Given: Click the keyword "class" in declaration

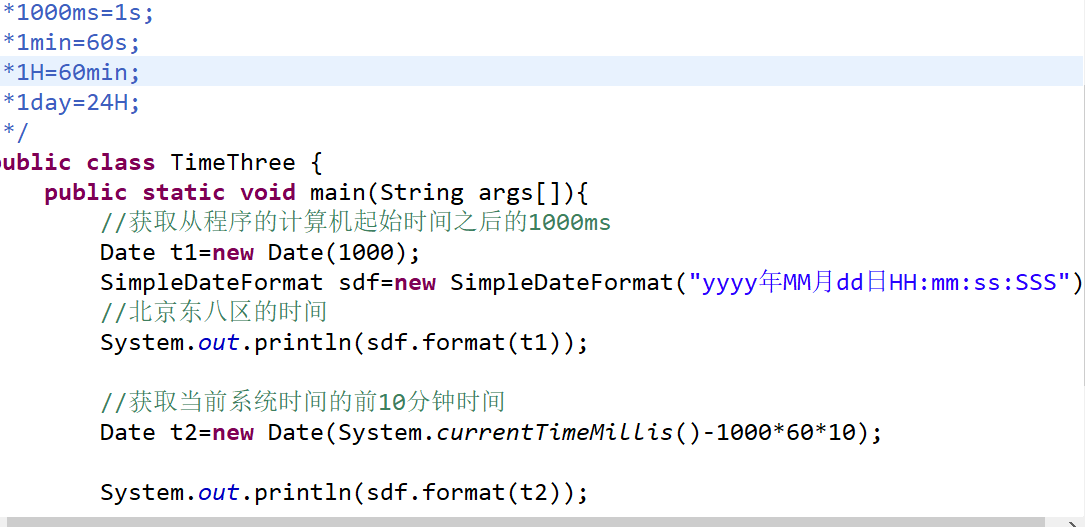Looking at the screenshot, I should pos(120,163).
